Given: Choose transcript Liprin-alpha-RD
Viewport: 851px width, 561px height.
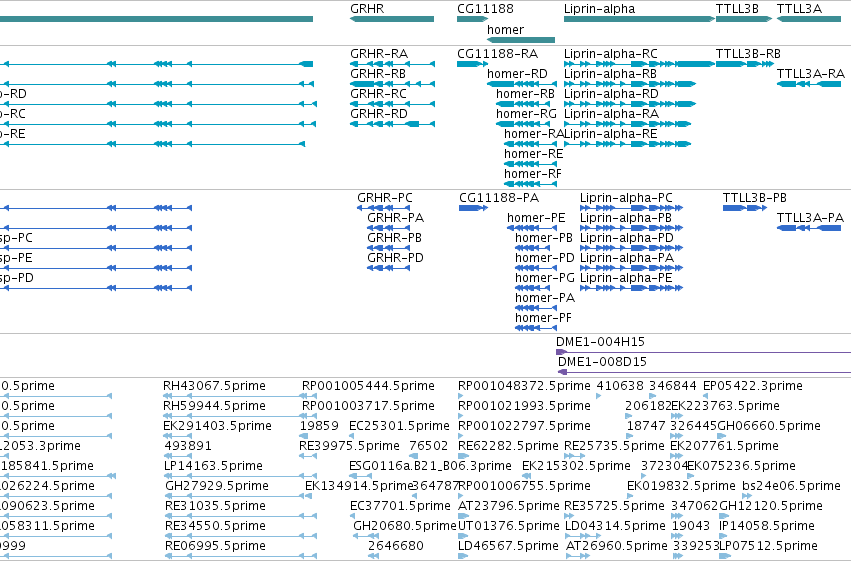Looking at the screenshot, I should click(x=611, y=94).
